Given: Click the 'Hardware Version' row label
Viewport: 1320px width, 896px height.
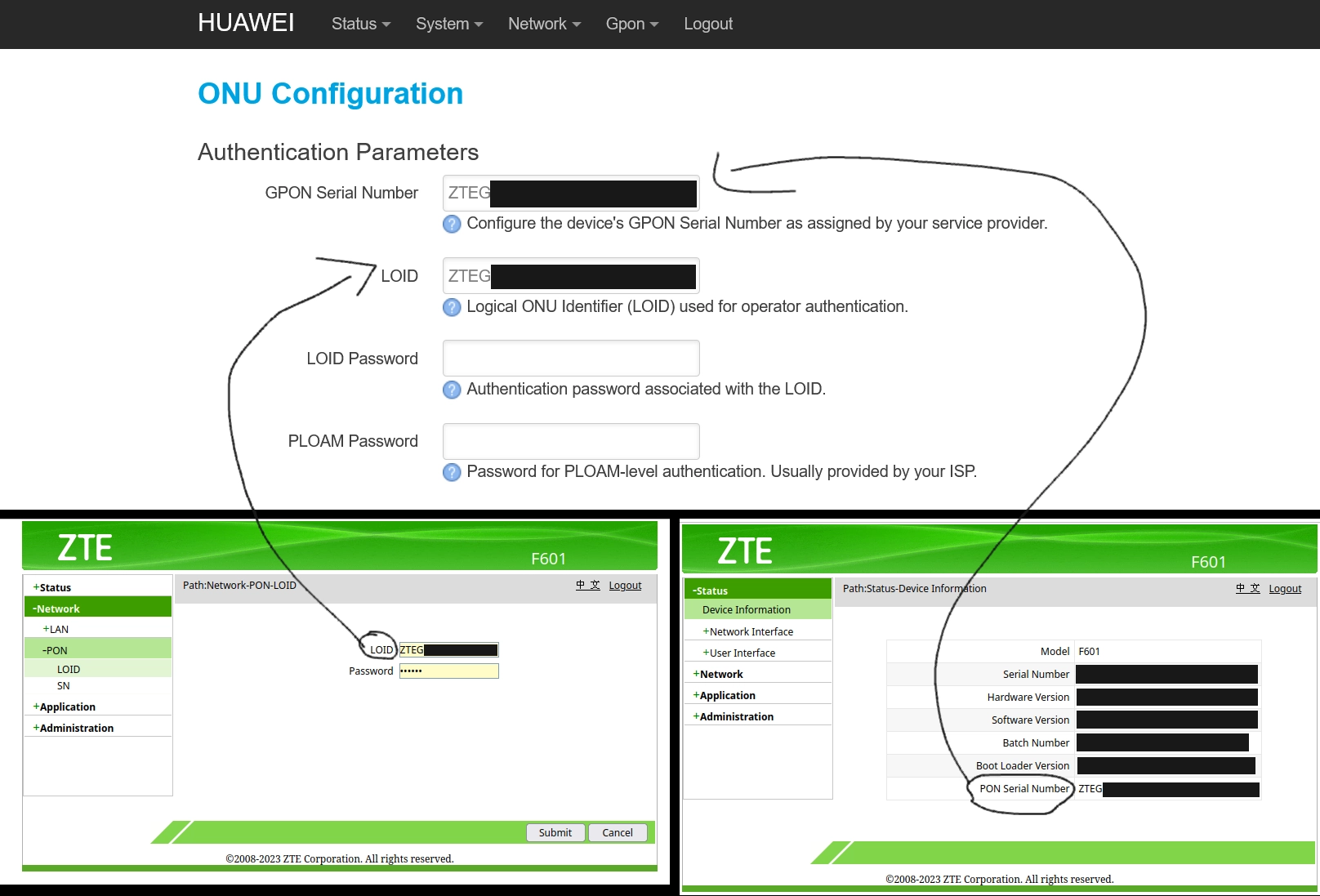Looking at the screenshot, I should coord(1028,698).
